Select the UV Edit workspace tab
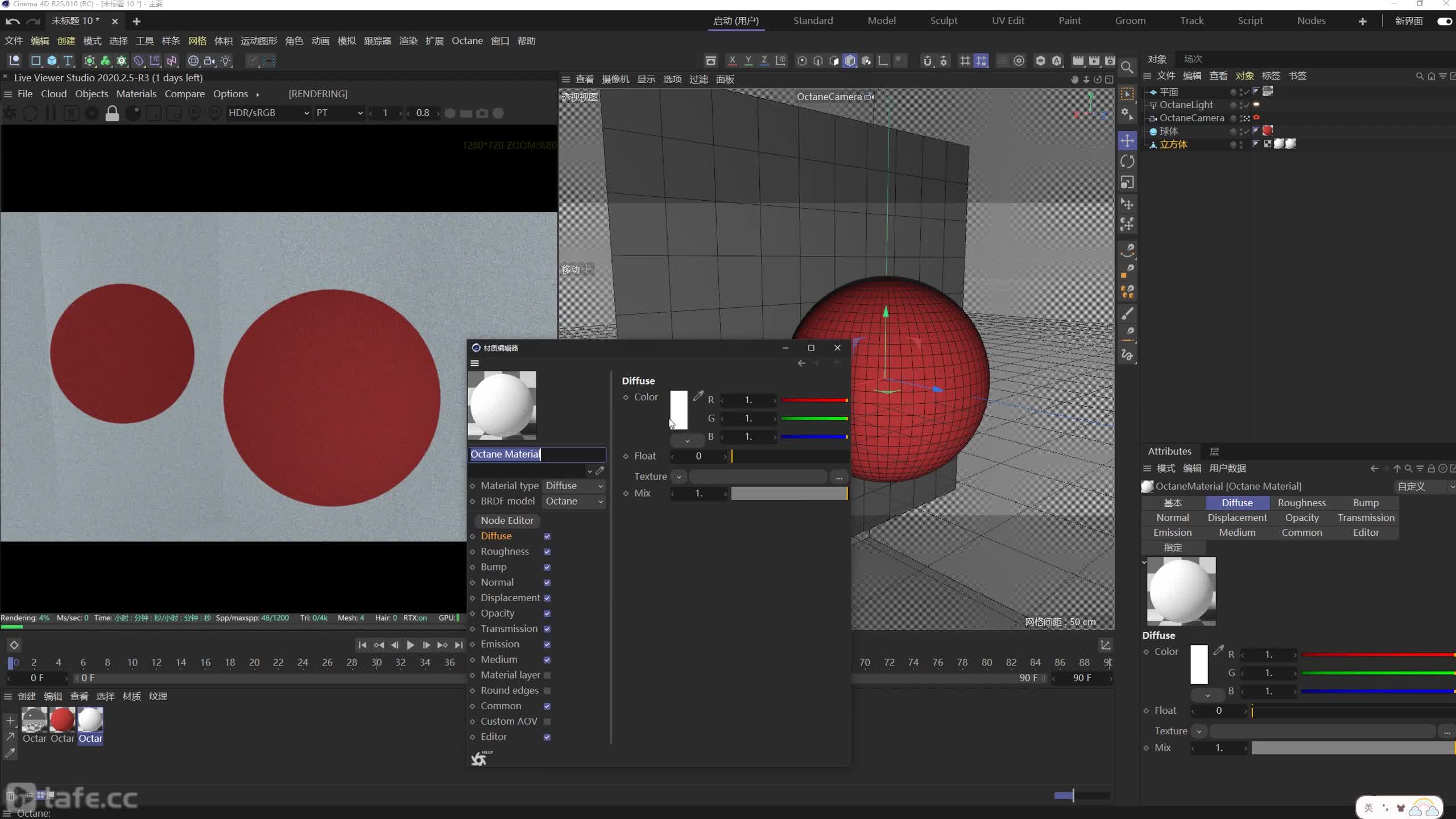The width and height of the screenshot is (1456, 819). pyautogui.click(x=1007, y=20)
